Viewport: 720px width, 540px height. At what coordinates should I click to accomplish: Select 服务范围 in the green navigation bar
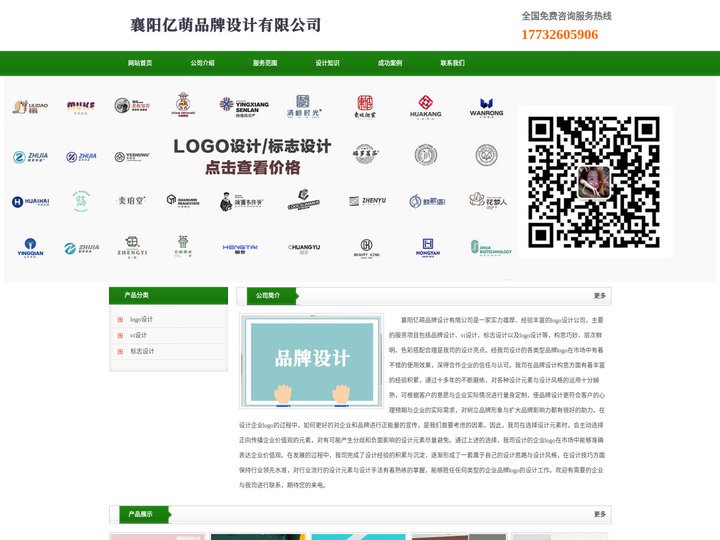[264, 63]
